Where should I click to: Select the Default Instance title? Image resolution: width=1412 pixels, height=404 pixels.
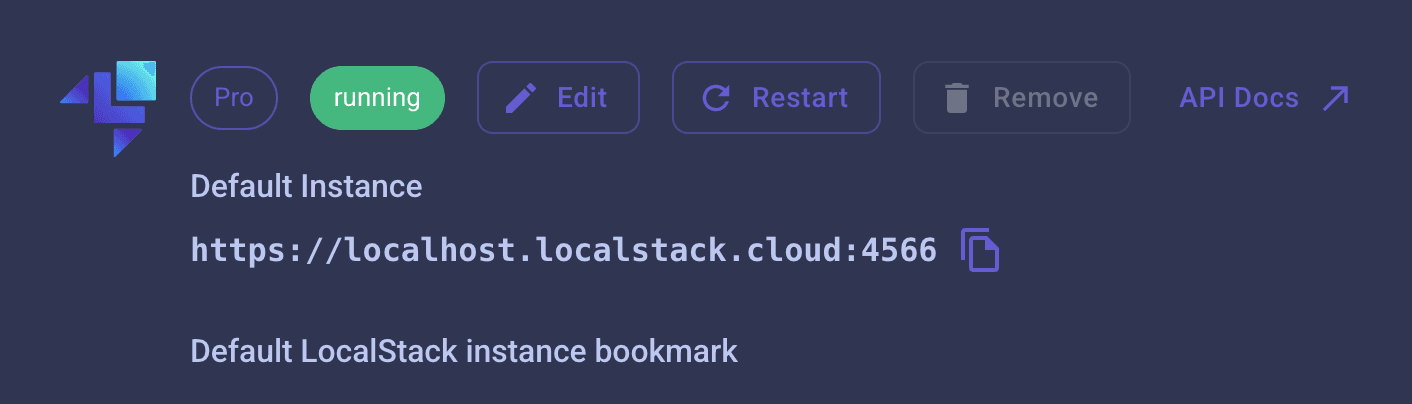pyautogui.click(x=306, y=186)
